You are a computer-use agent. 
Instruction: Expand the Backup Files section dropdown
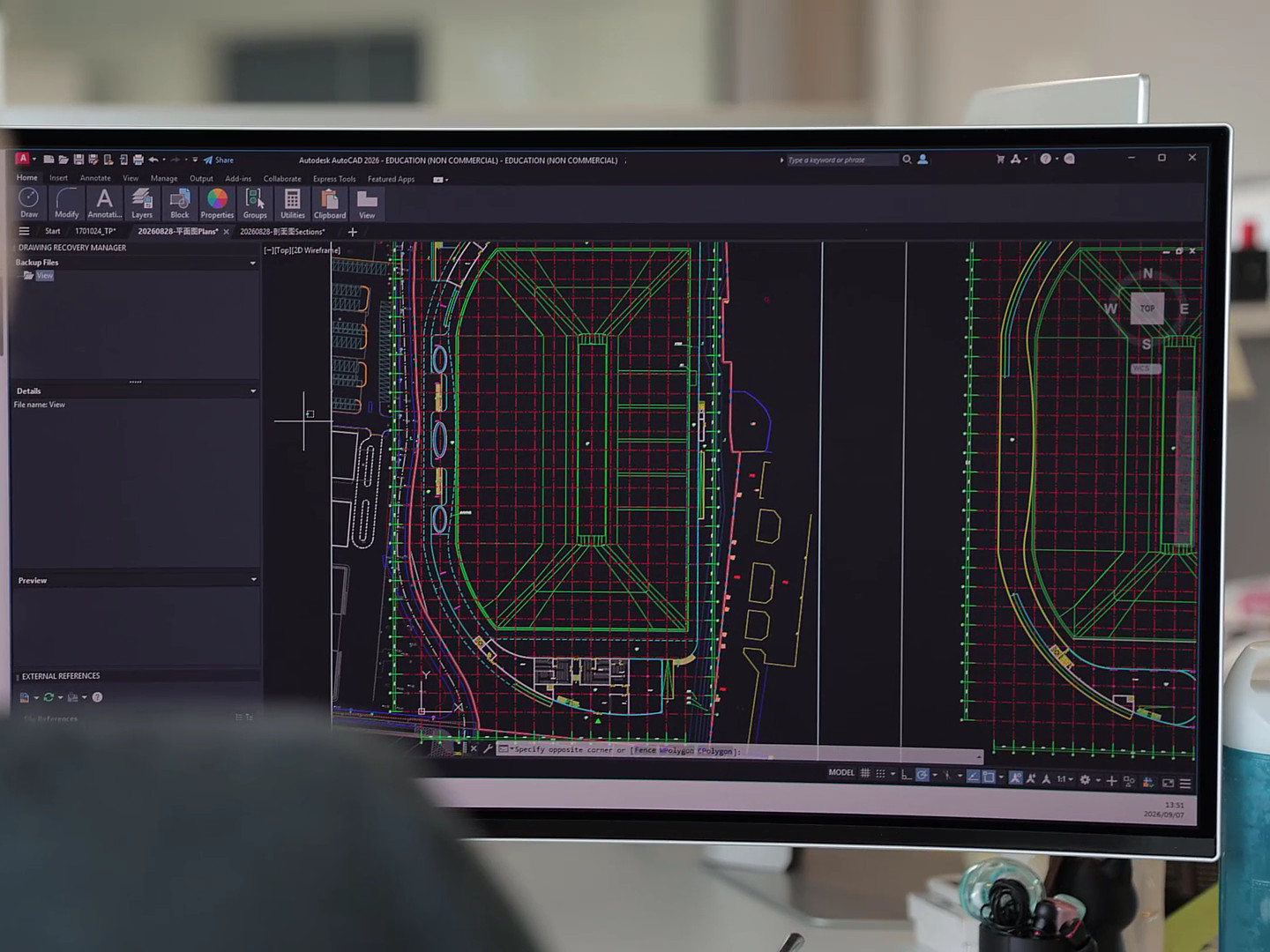click(x=253, y=263)
